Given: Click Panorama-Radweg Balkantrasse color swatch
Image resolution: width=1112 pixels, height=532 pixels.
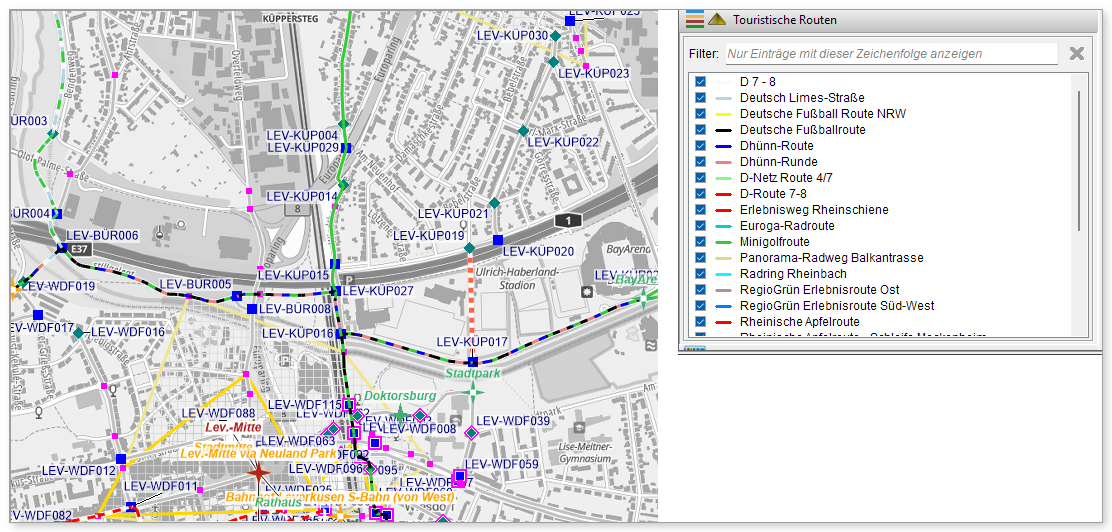Looking at the screenshot, I should tap(724, 258).
